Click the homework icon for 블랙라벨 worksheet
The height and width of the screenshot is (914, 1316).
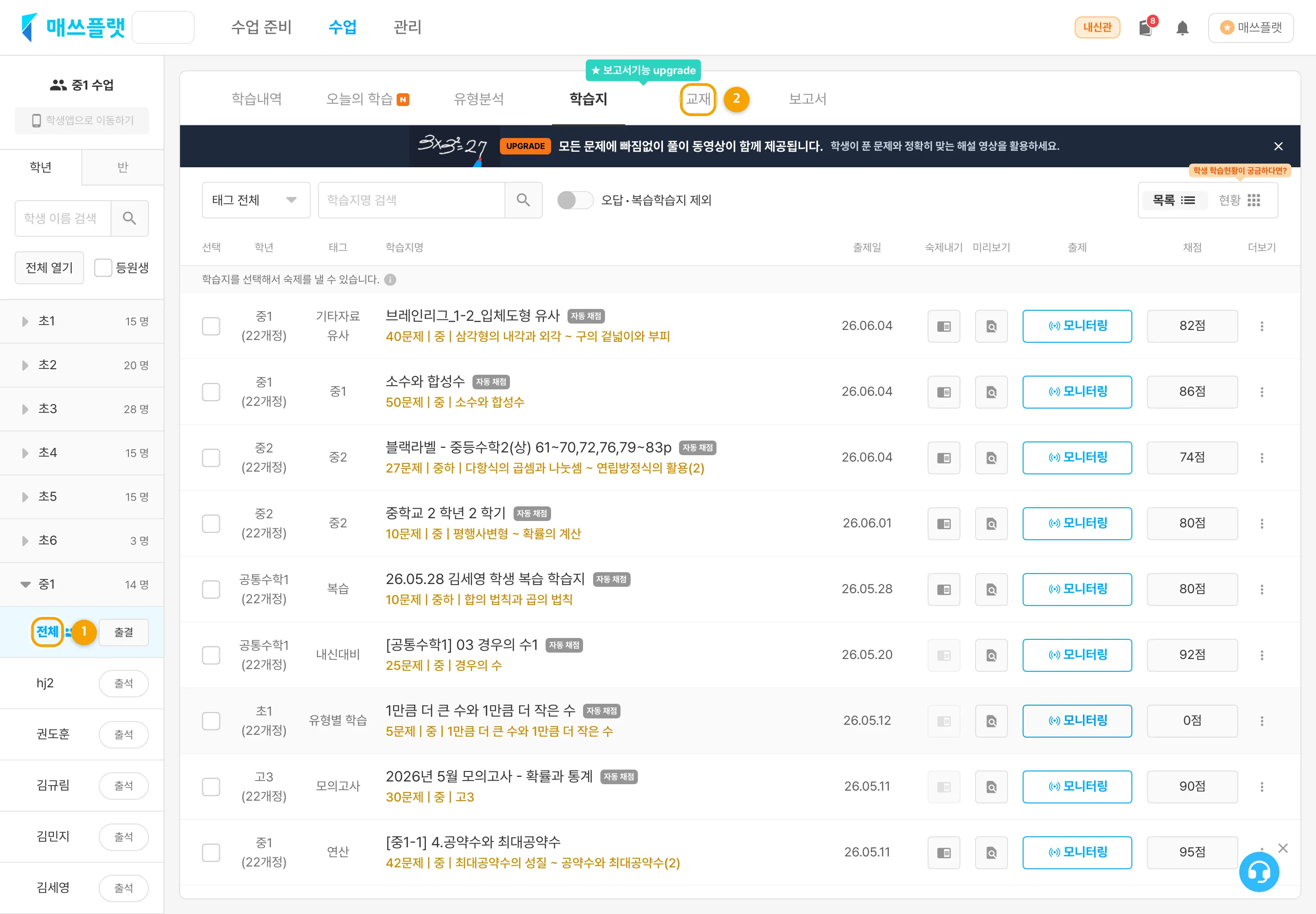click(944, 457)
